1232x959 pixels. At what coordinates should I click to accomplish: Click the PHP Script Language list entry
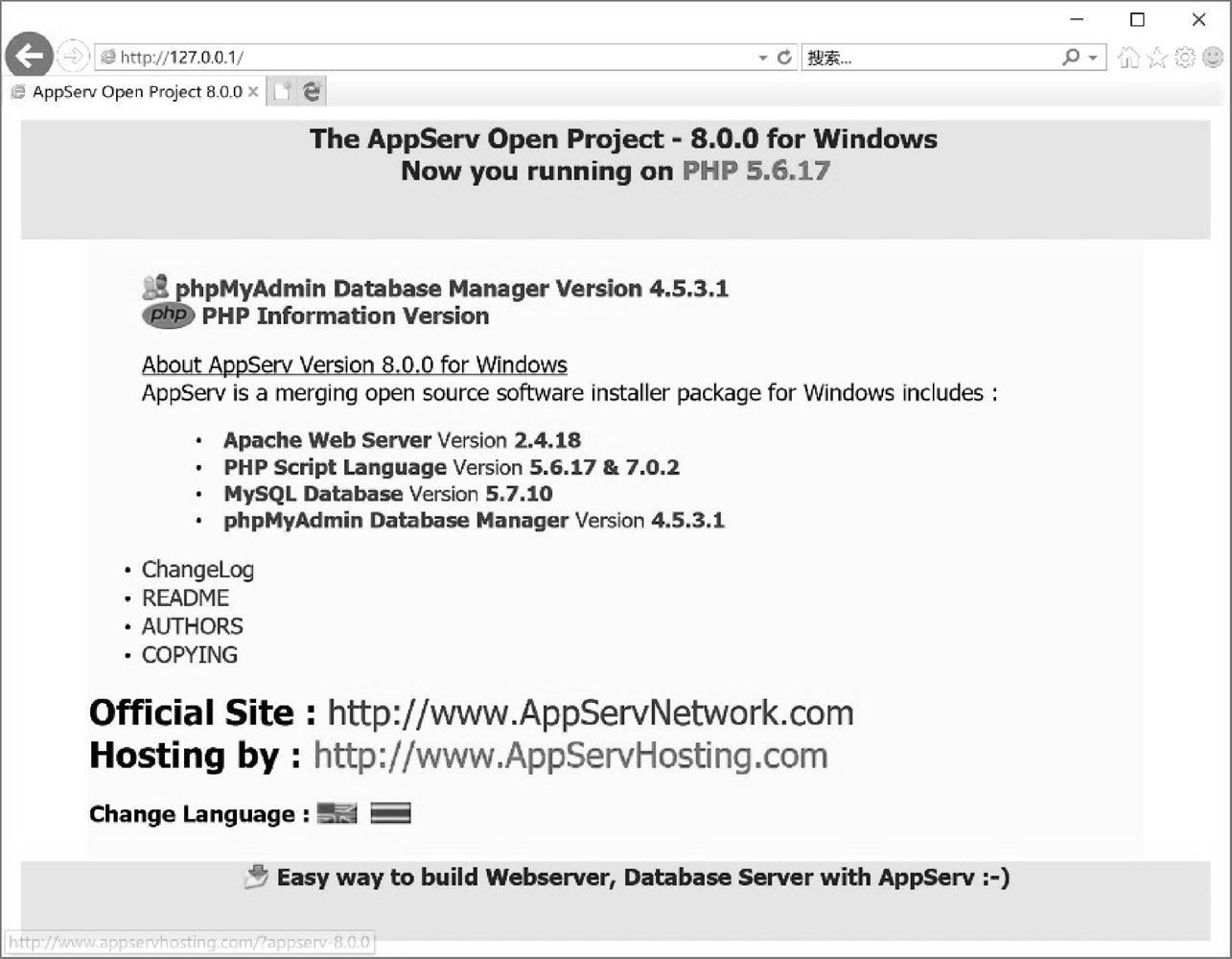[452, 467]
